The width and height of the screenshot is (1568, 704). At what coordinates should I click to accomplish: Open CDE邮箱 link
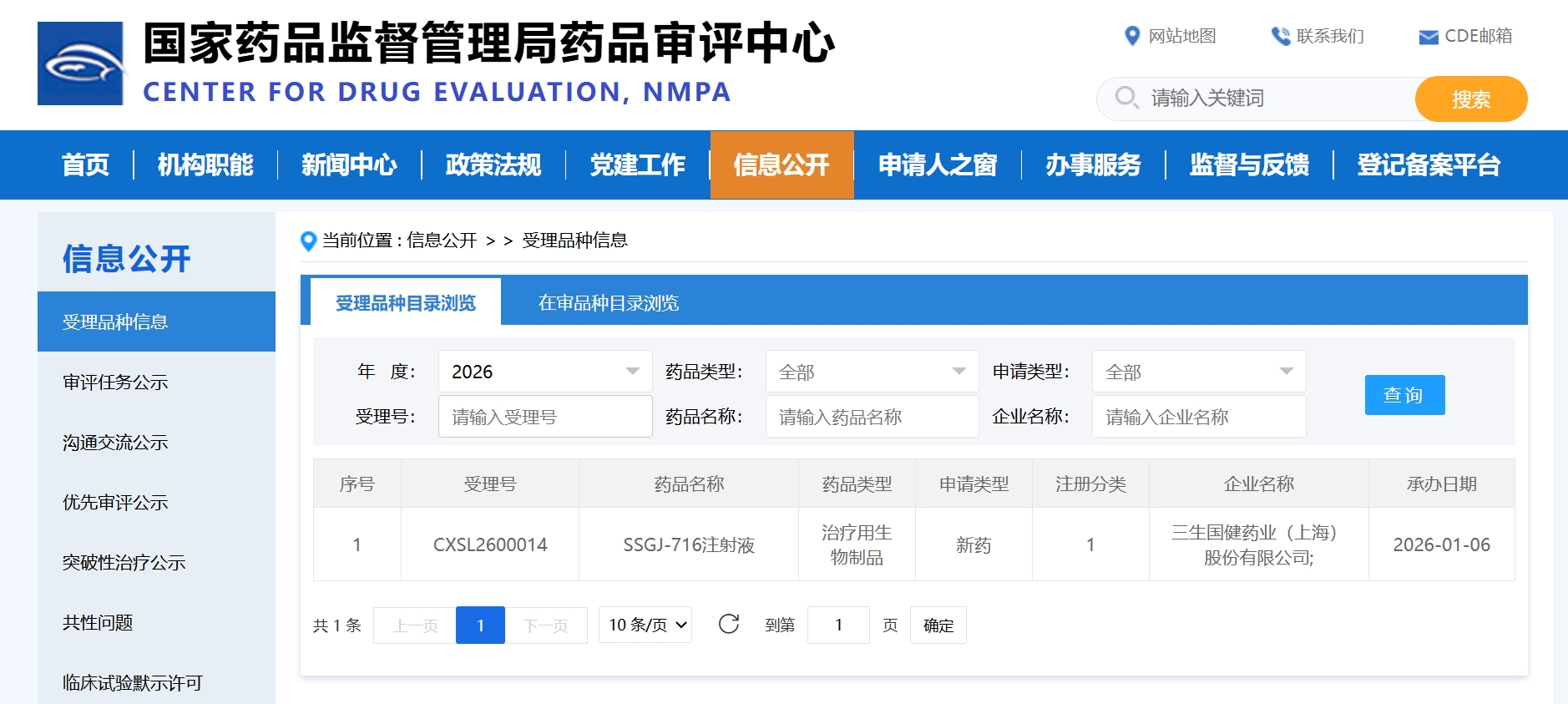coord(1478,36)
